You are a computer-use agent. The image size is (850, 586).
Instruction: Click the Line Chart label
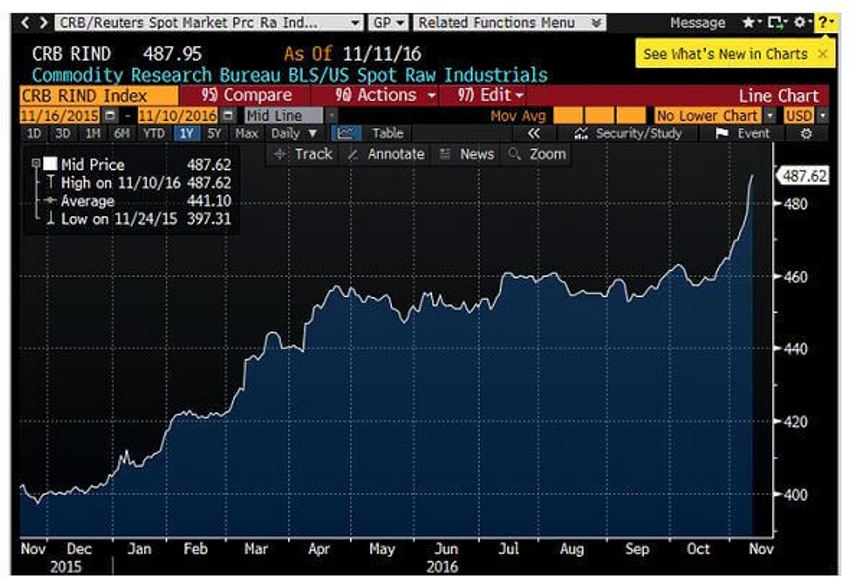tap(778, 96)
